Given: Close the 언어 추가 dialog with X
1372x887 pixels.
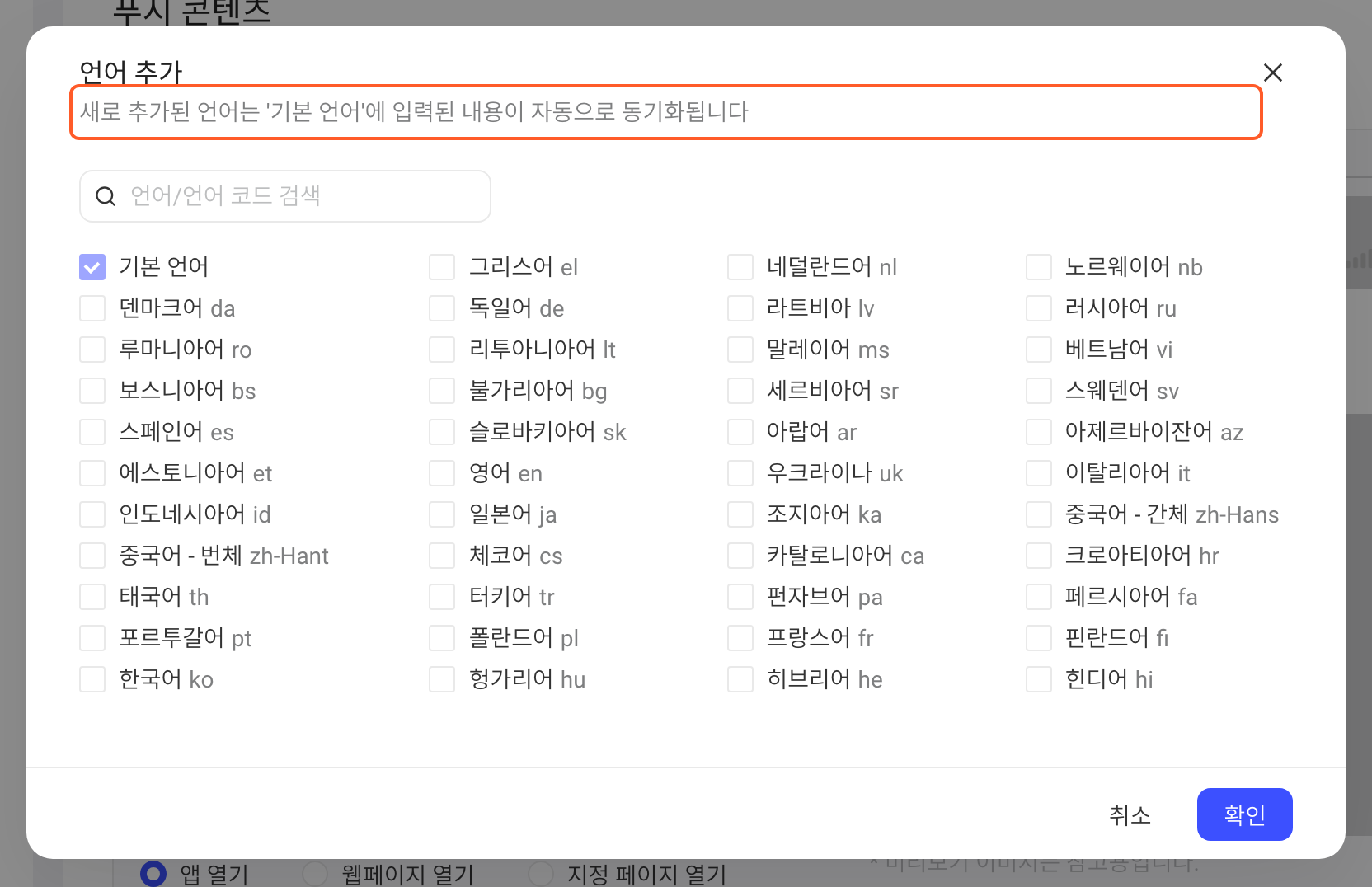Looking at the screenshot, I should click(x=1273, y=73).
